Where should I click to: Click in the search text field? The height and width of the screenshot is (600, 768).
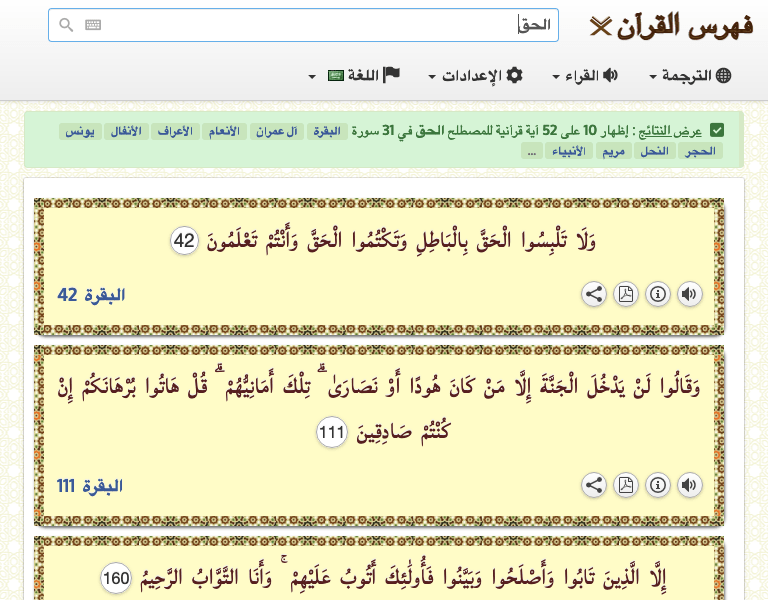300,25
